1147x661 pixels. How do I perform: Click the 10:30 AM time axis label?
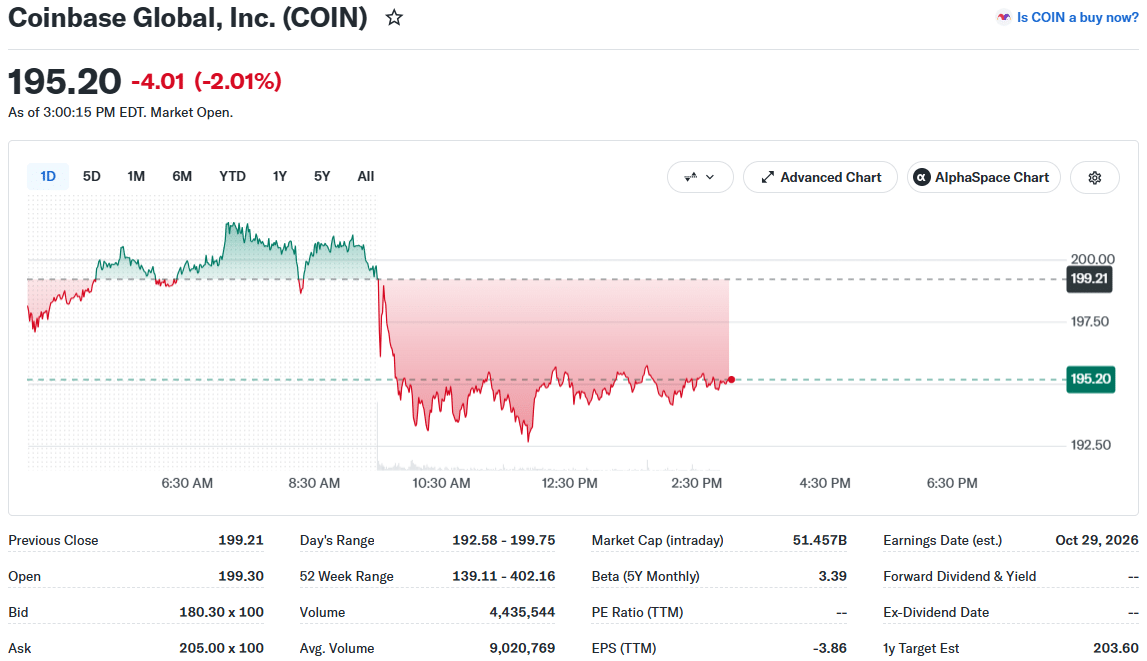(441, 483)
